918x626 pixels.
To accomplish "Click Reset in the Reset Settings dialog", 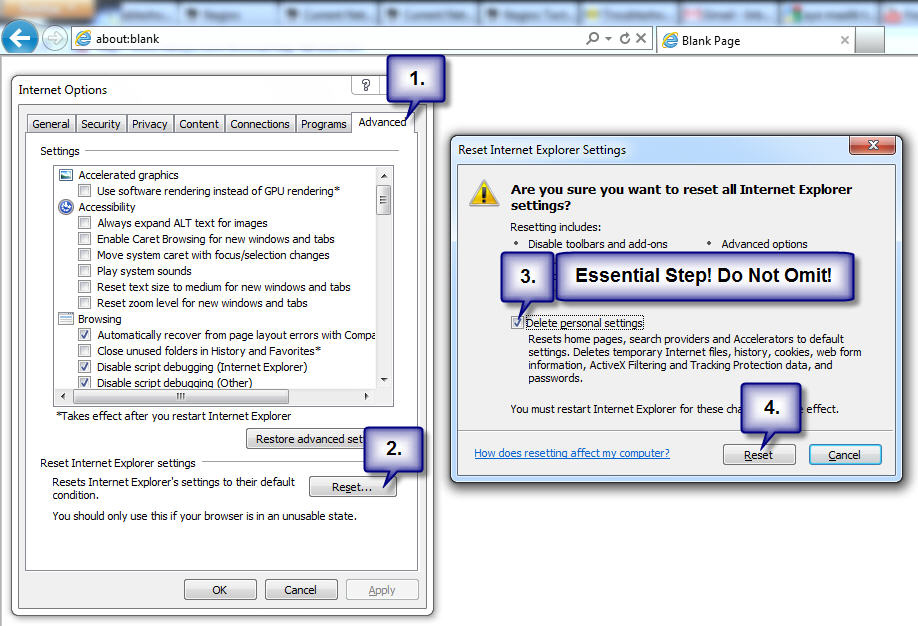I will [x=759, y=454].
